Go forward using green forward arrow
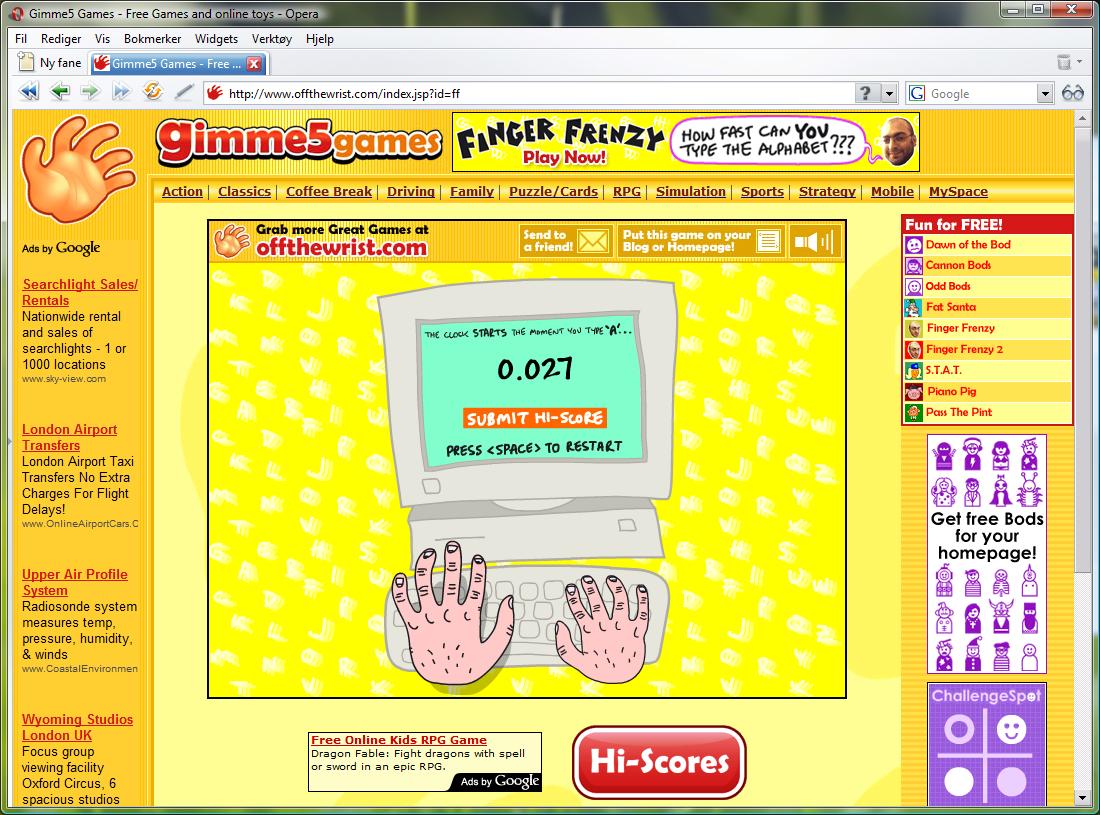This screenshot has width=1100, height=815. tap(90, 92)
